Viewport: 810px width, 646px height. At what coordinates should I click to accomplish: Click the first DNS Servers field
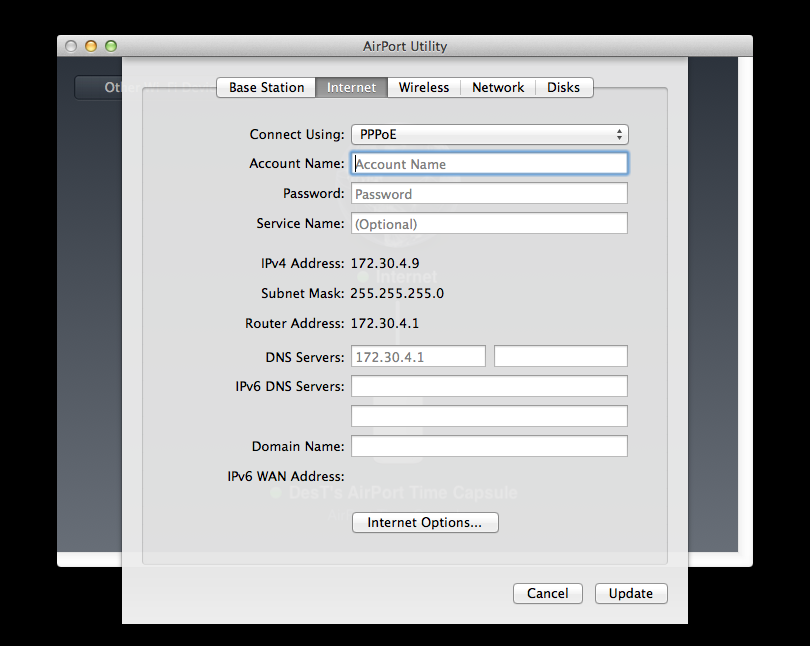[x=418, y=356]
